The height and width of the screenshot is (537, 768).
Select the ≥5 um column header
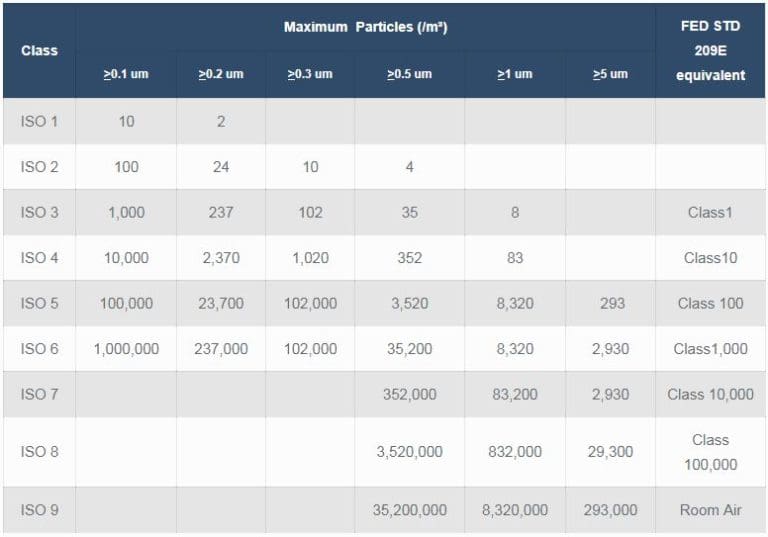[610, 75]
